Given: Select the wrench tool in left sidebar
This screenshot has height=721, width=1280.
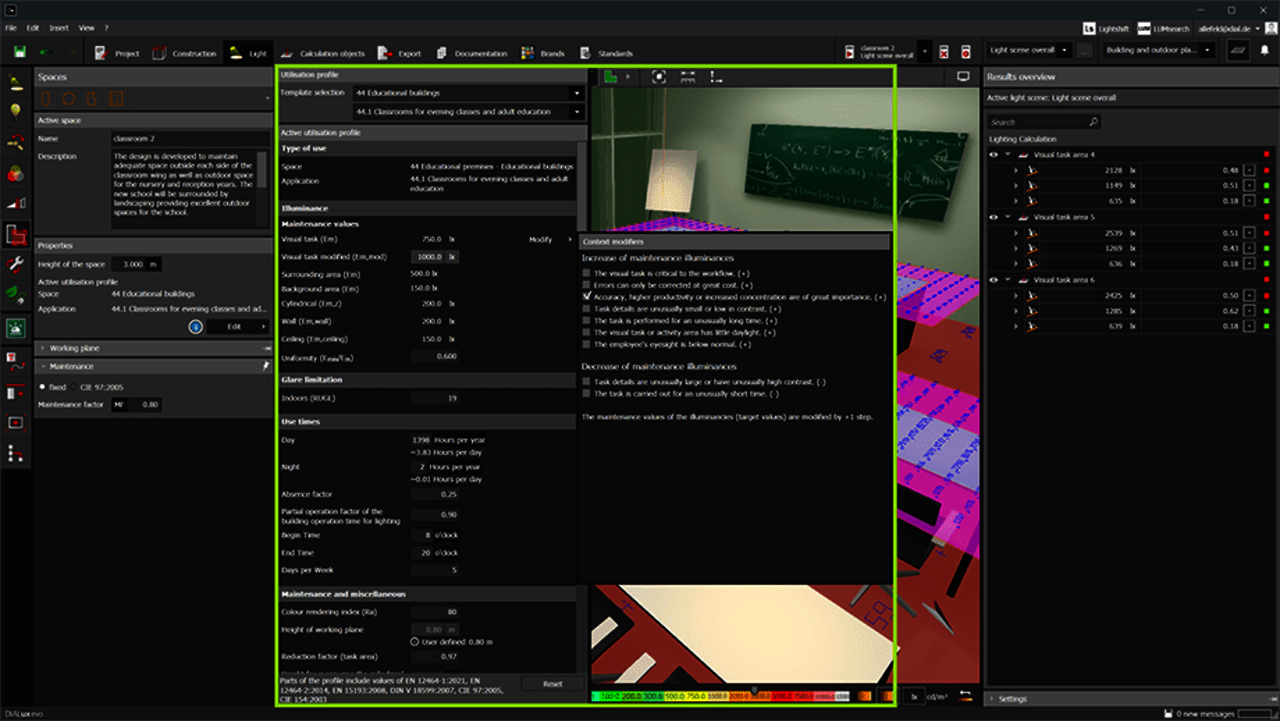Looking at the screenshot, I should (16, 265).
